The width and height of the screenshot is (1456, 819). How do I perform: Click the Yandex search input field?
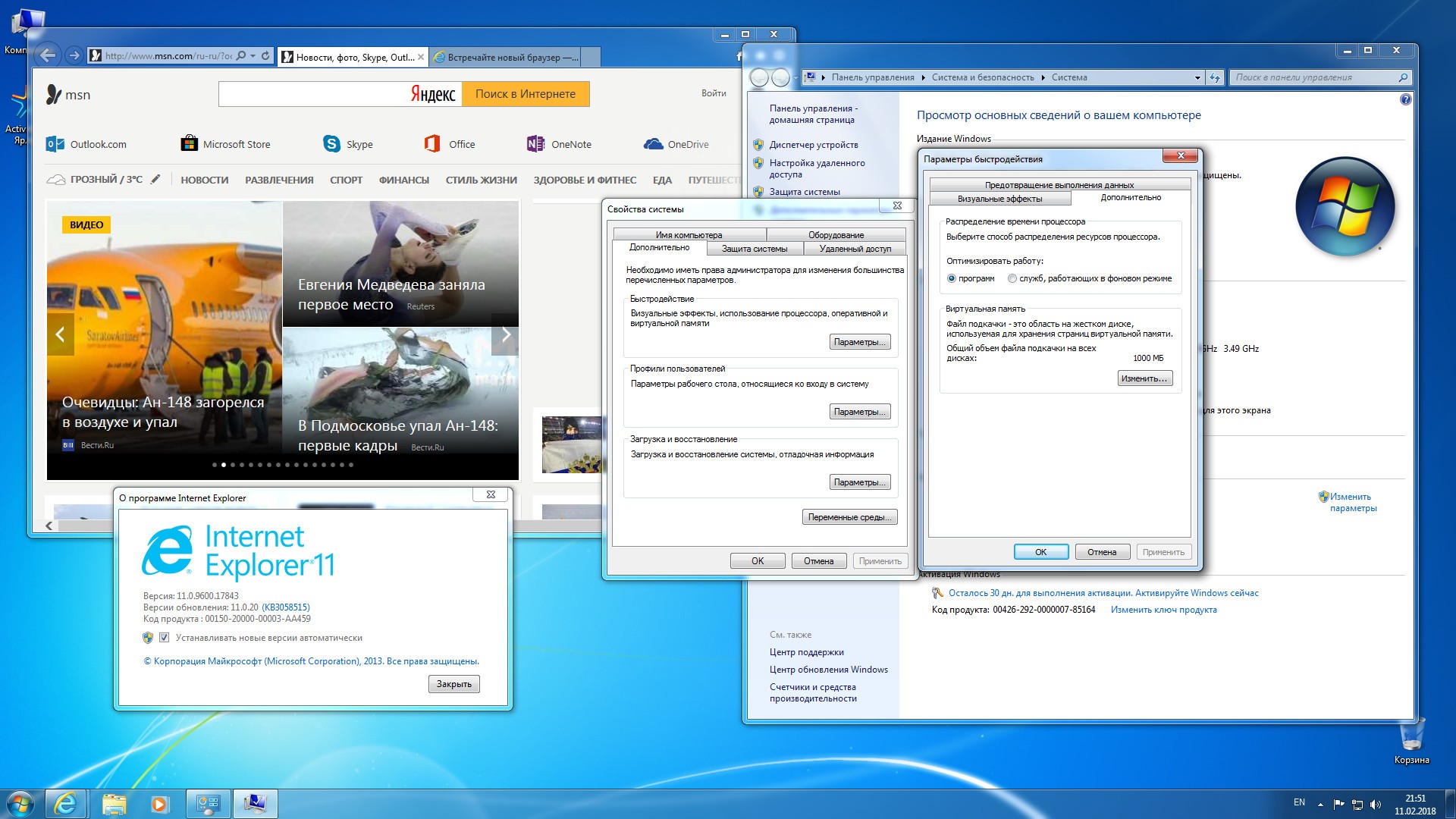tap(312, 94)
